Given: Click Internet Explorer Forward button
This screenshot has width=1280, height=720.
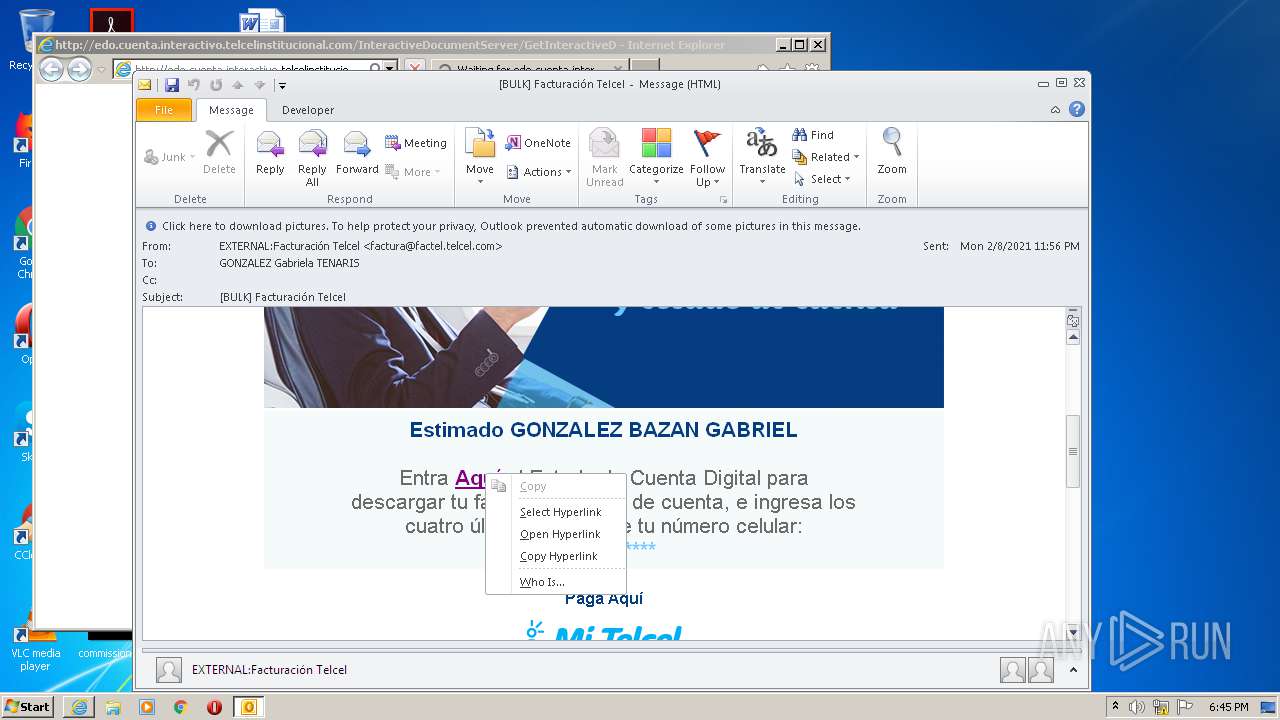Looking at the screenshot, I should 79,69.
